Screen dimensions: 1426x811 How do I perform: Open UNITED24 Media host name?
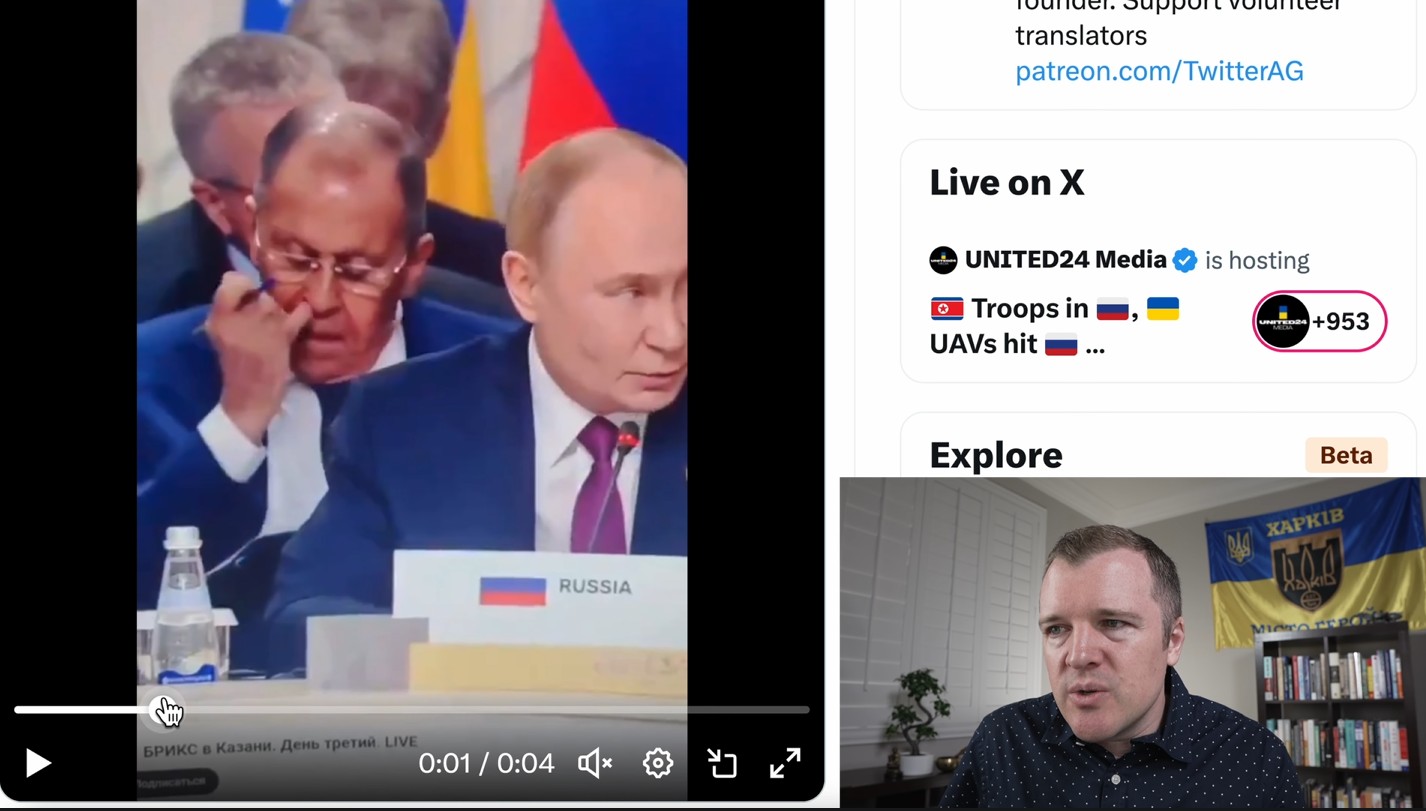[x=1065, y=260]
